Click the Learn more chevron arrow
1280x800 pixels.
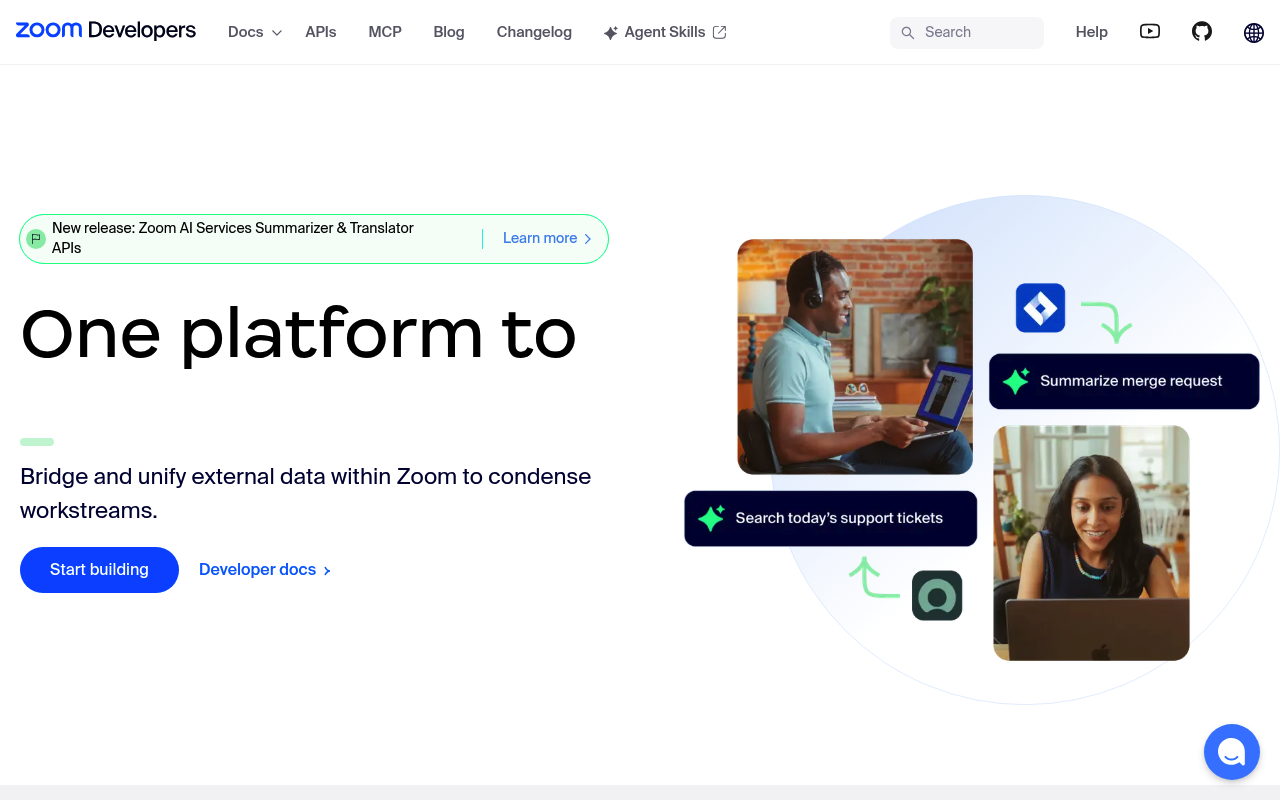(x=588, y=239)
